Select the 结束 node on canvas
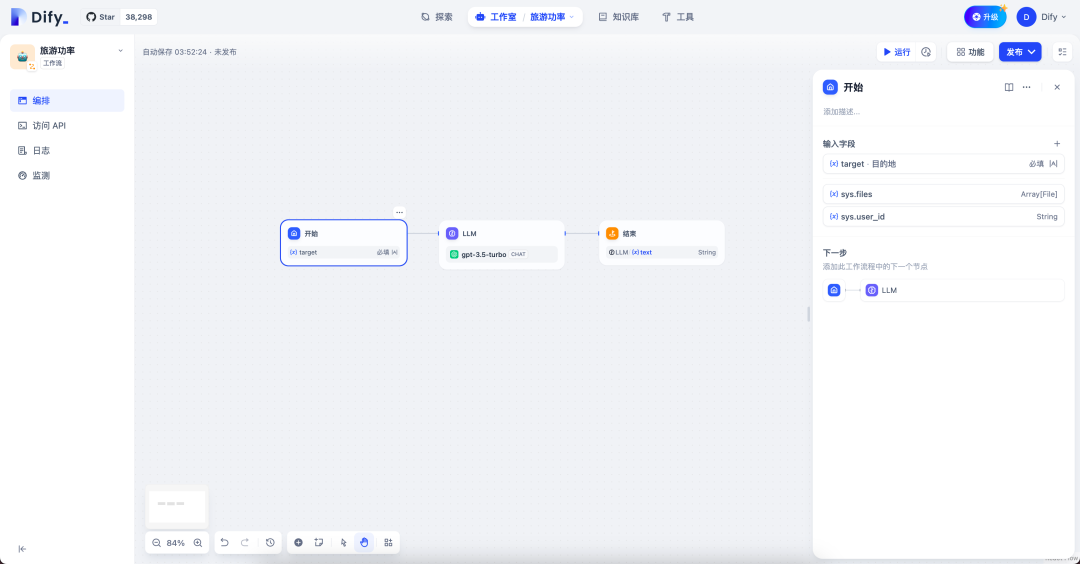Image resolution: width=1080 pixels, height=564 pixels. (662, 242)
